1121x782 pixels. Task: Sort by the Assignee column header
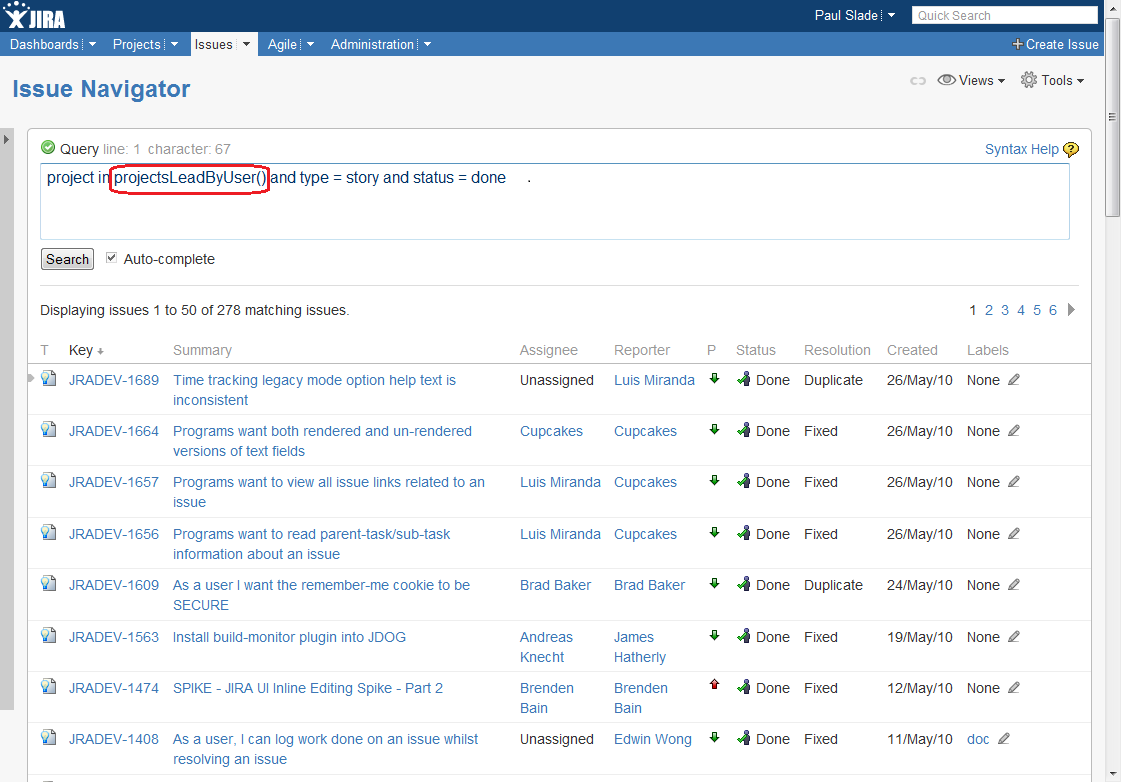(548, 350)
